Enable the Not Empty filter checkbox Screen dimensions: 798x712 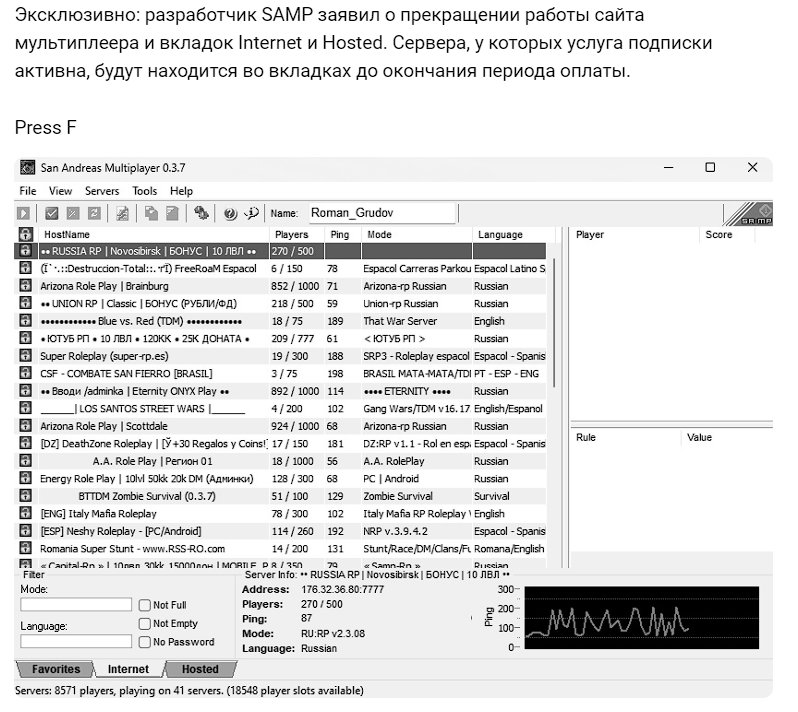point(145,623)
